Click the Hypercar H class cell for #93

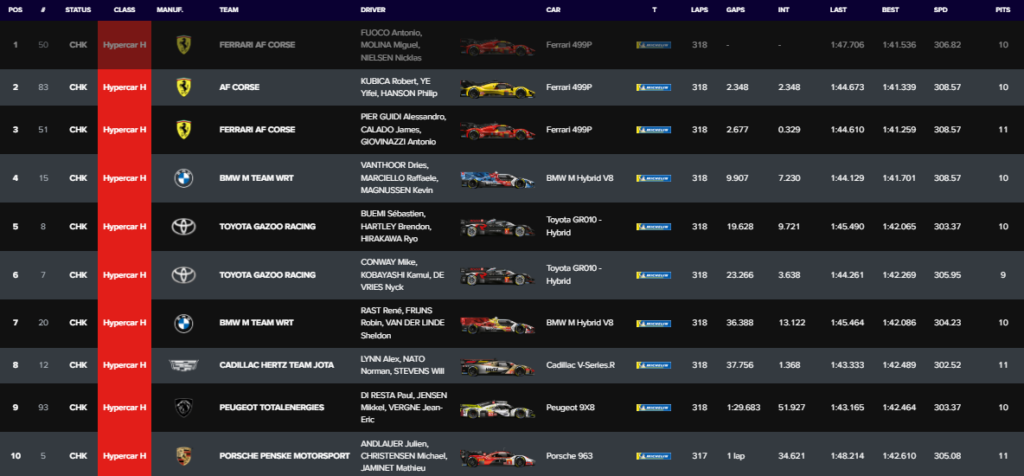[125, 407]
